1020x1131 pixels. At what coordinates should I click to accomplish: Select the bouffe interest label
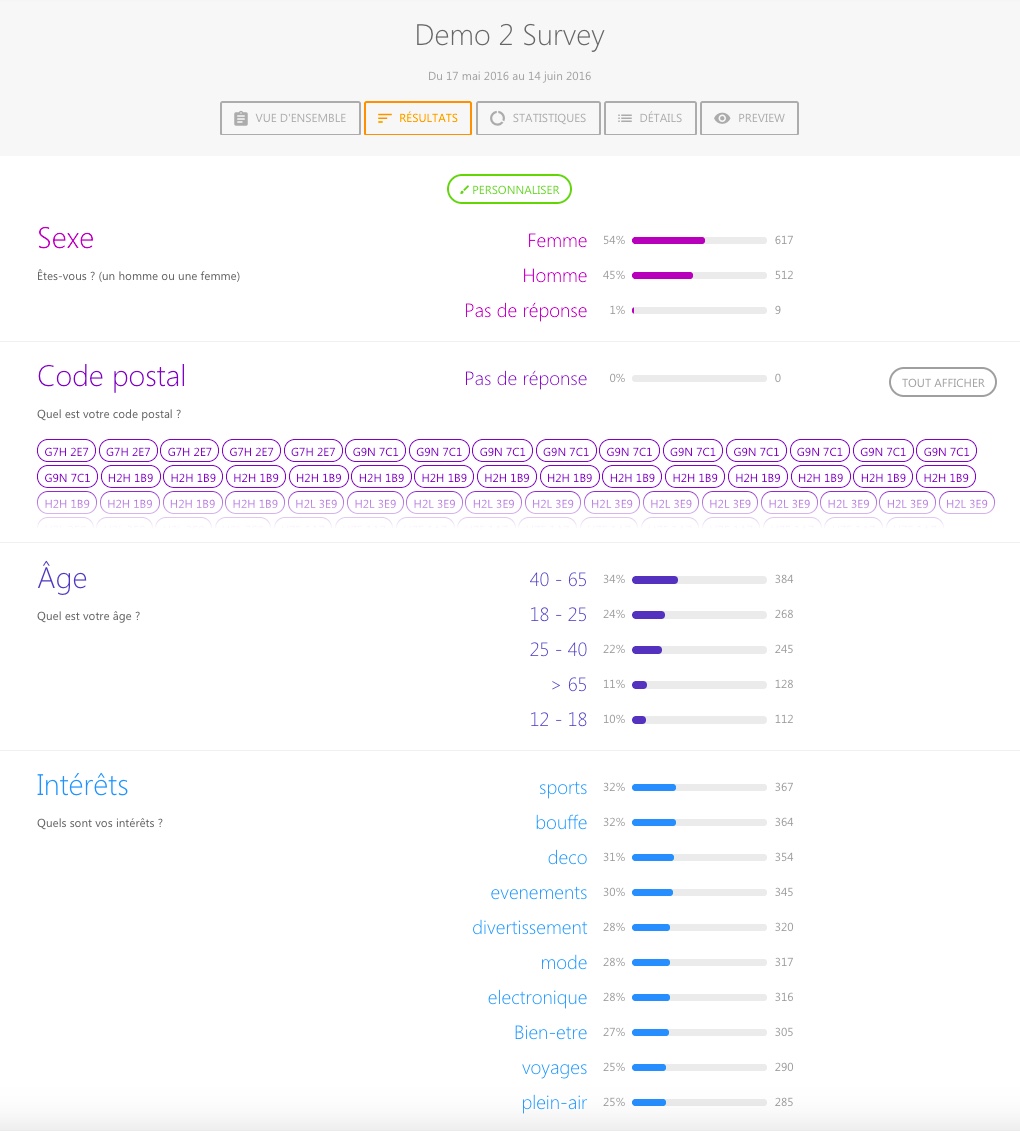[561, 822]
